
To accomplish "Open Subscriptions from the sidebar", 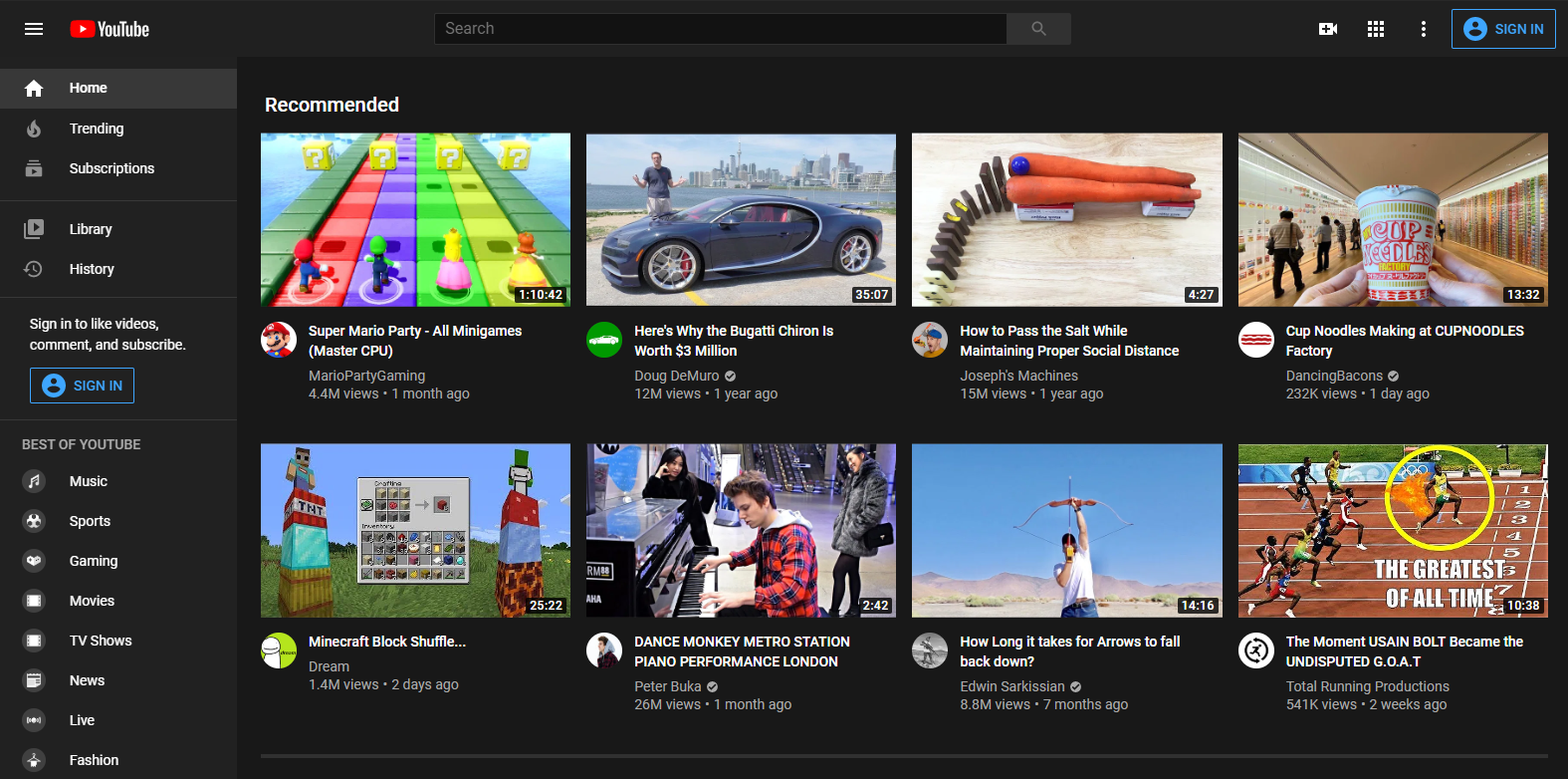I will pyautogui.click(x=112, y=168).
